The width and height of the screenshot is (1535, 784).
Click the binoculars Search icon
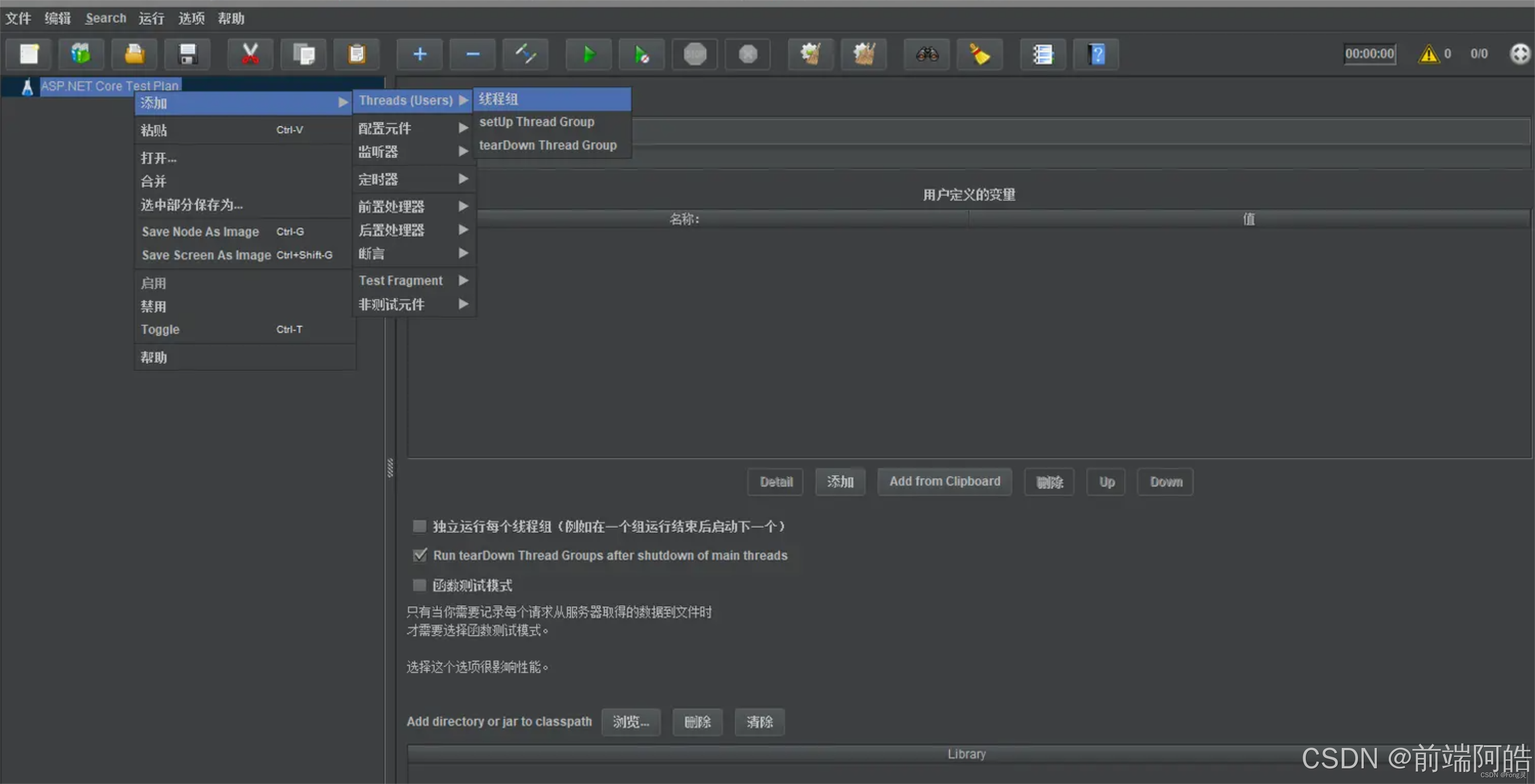927,54
